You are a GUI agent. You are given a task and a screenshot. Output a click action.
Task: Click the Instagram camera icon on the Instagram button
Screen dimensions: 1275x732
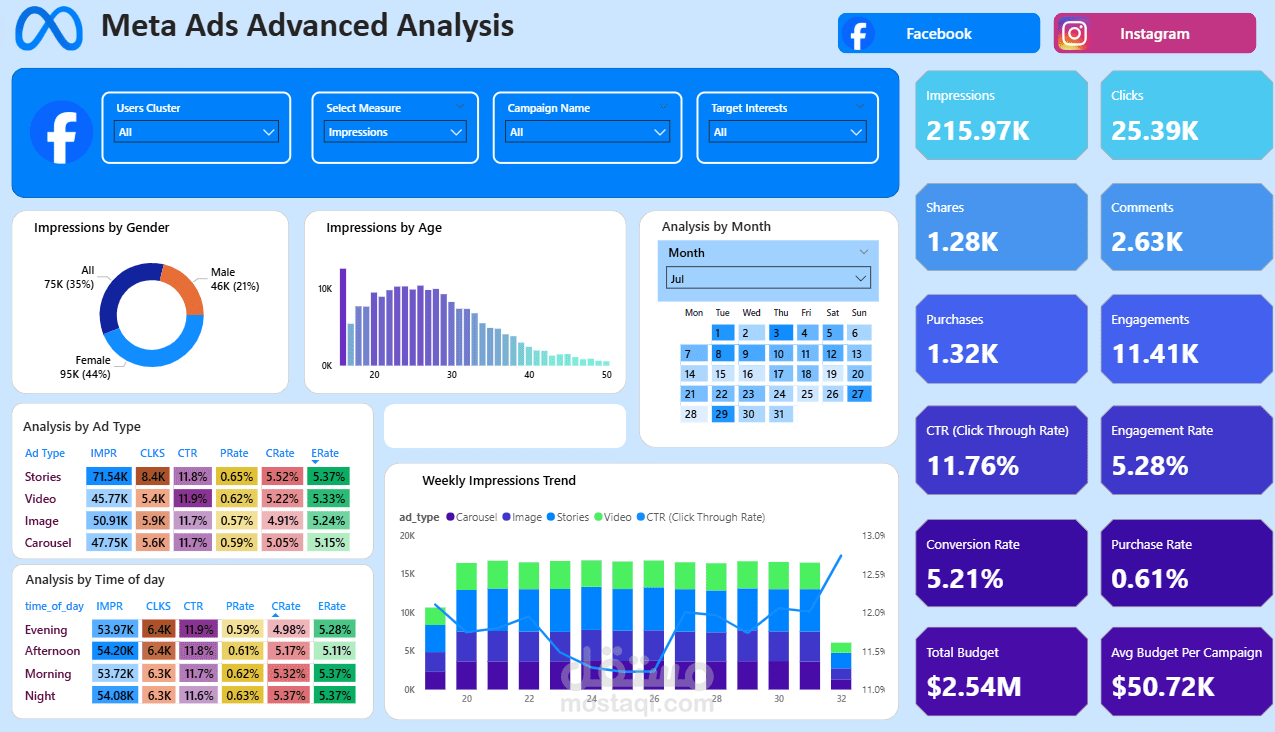click(1073, 33)
